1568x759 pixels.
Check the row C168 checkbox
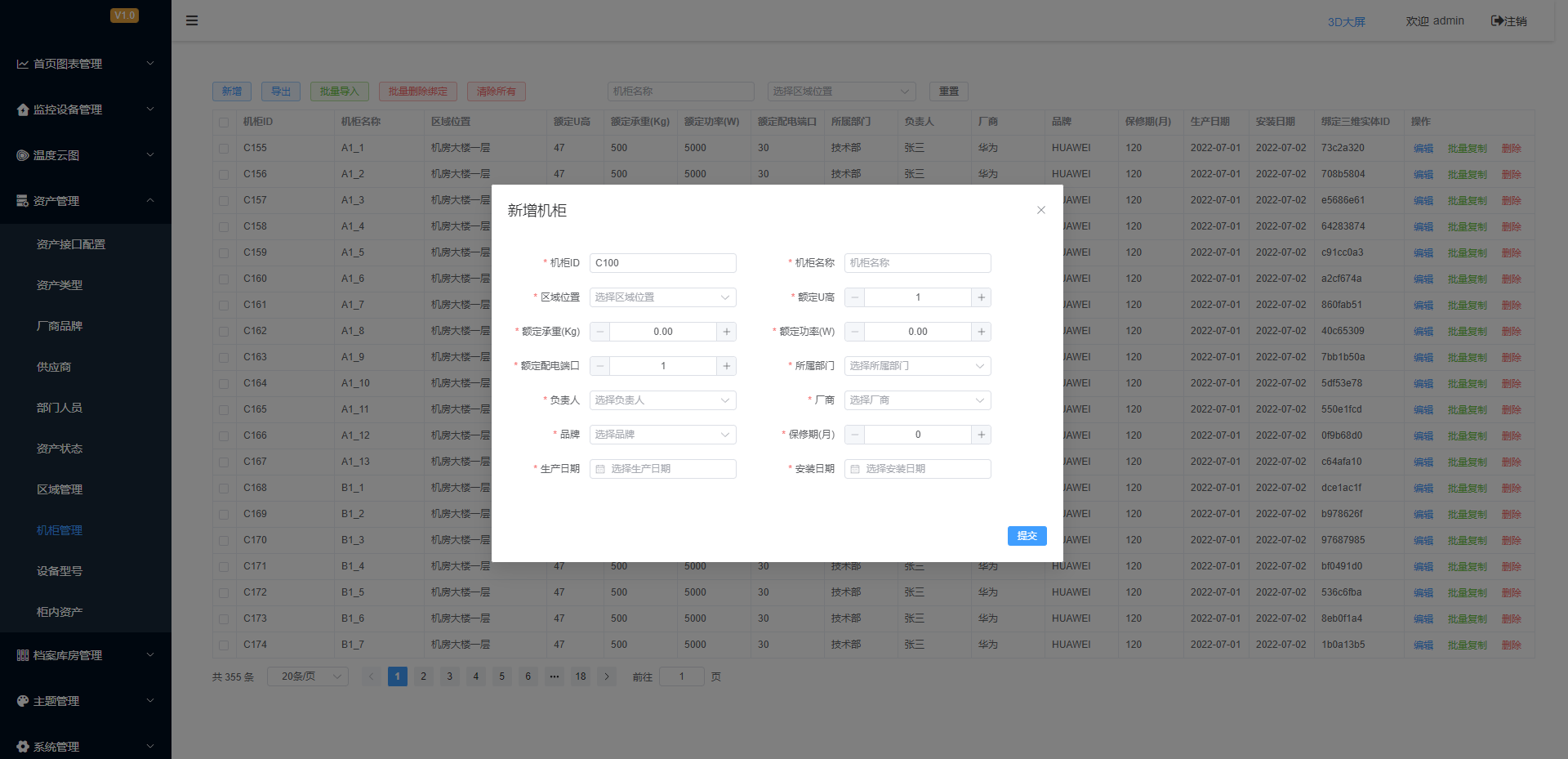[x=224, y=489]
